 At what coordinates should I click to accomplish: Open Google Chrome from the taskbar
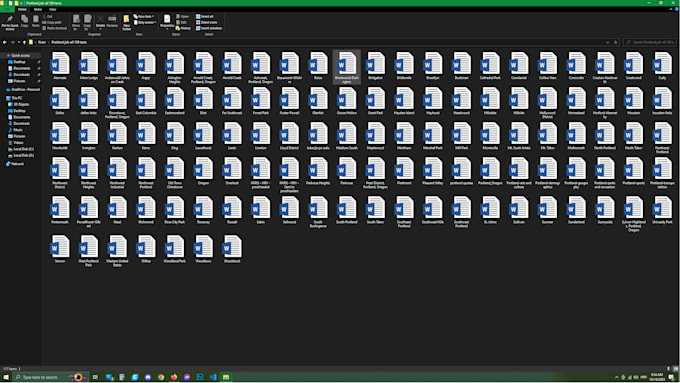(161, 377)
